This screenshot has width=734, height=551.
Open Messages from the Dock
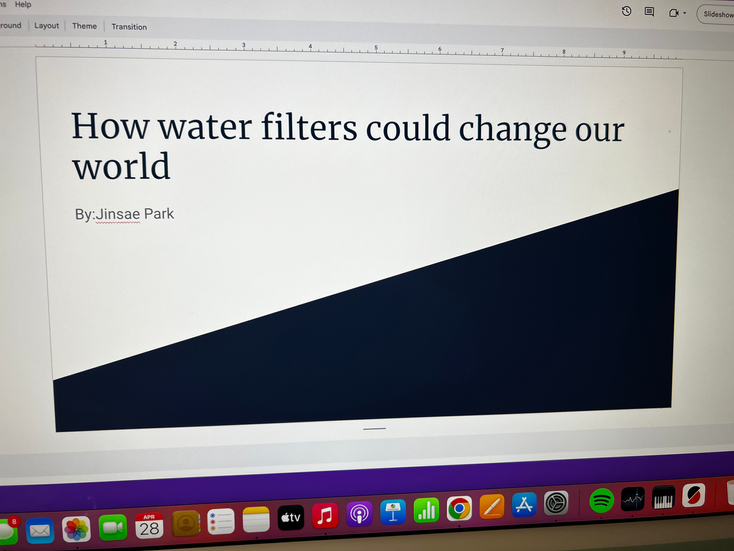pyautogui.click(x=8, y=531)
